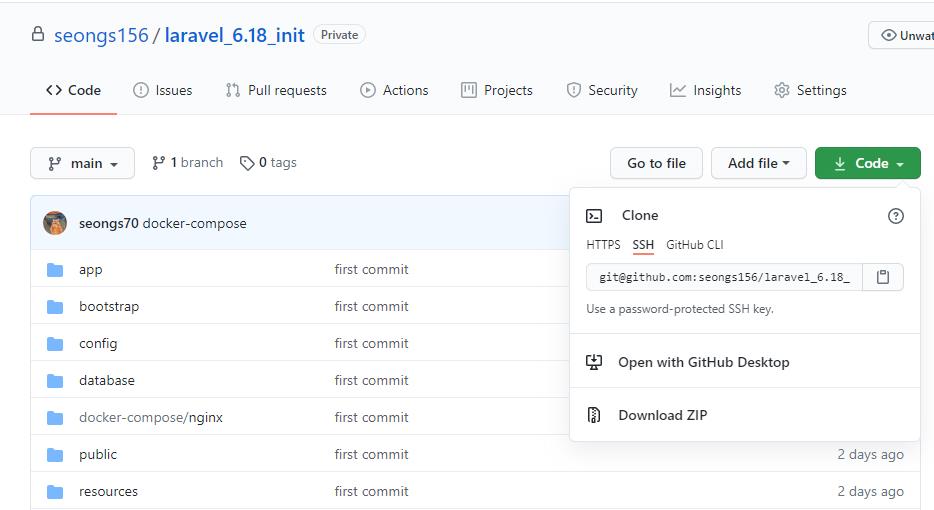The width and height of the screenshot is (934, 510).
Task: View the 0 tags link
Action: (x=268, y=163)
